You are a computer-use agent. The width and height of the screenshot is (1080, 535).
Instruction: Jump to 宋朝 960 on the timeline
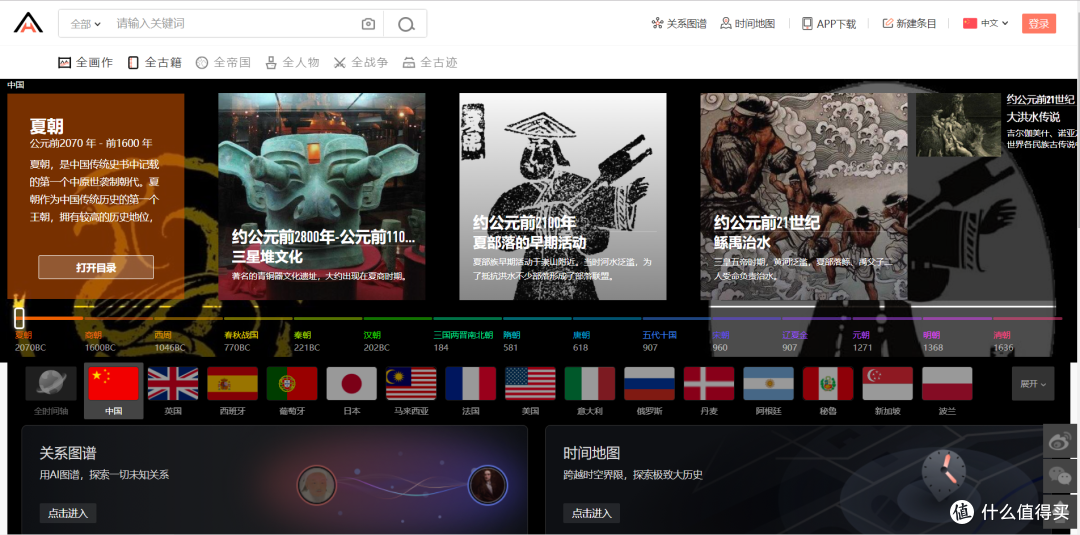coord(721,341)
